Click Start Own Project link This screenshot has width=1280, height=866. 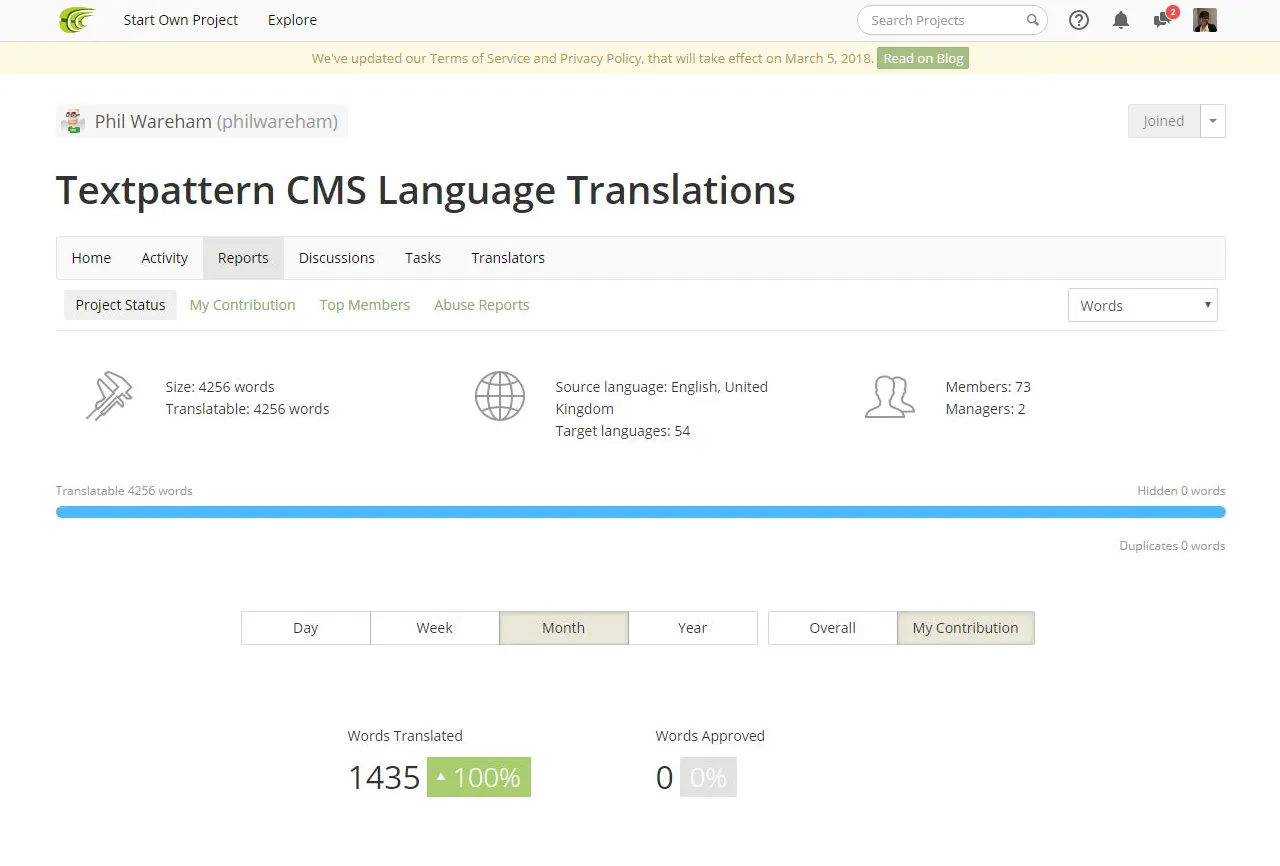pos(181,20)
